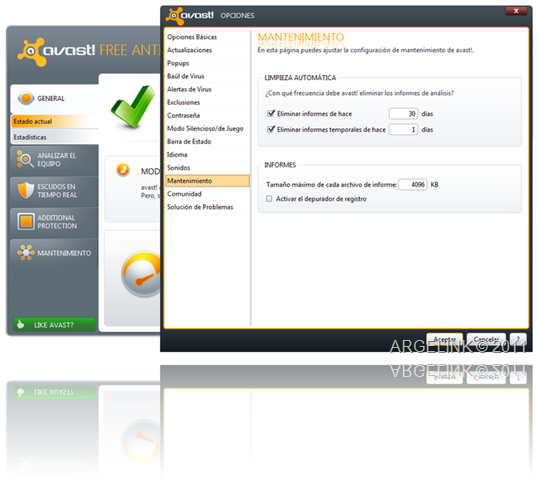Open the Additional Protection square icon
This screenshot has height=477, width=537.
[26, 222]
